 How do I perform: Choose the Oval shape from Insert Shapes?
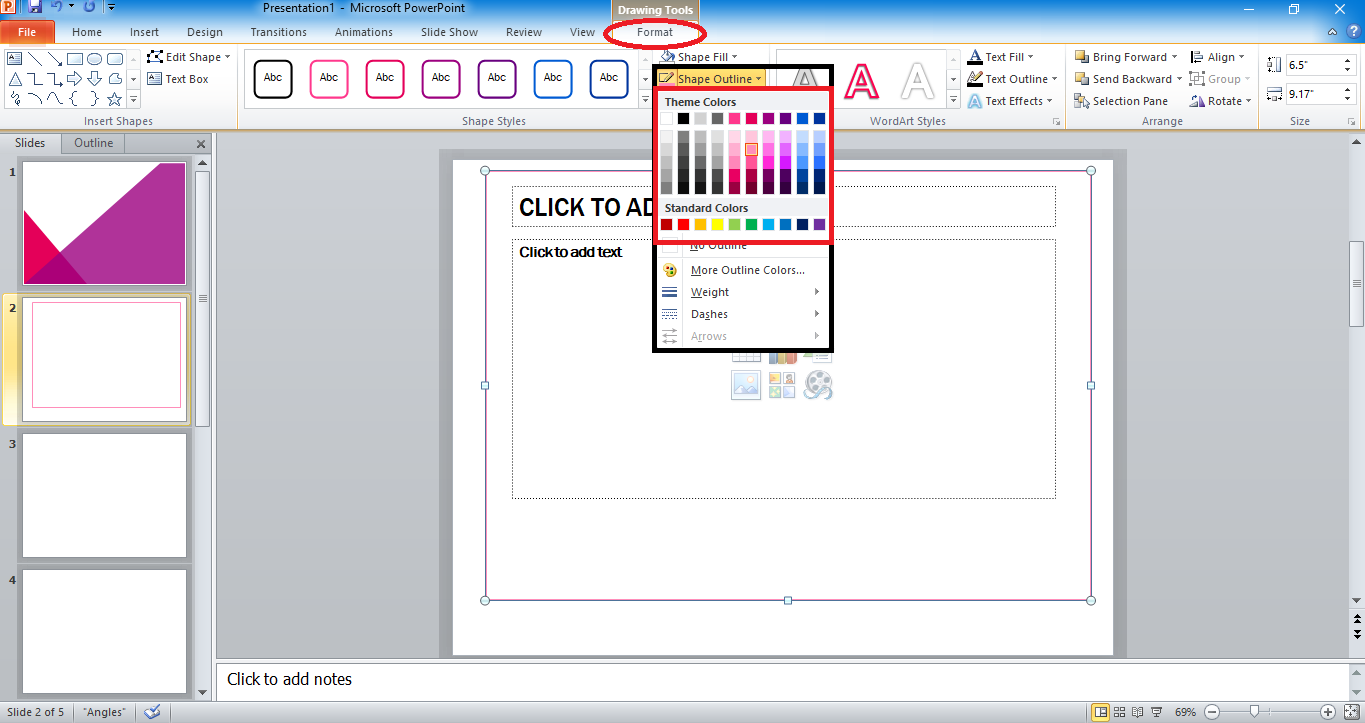[93, 58]
